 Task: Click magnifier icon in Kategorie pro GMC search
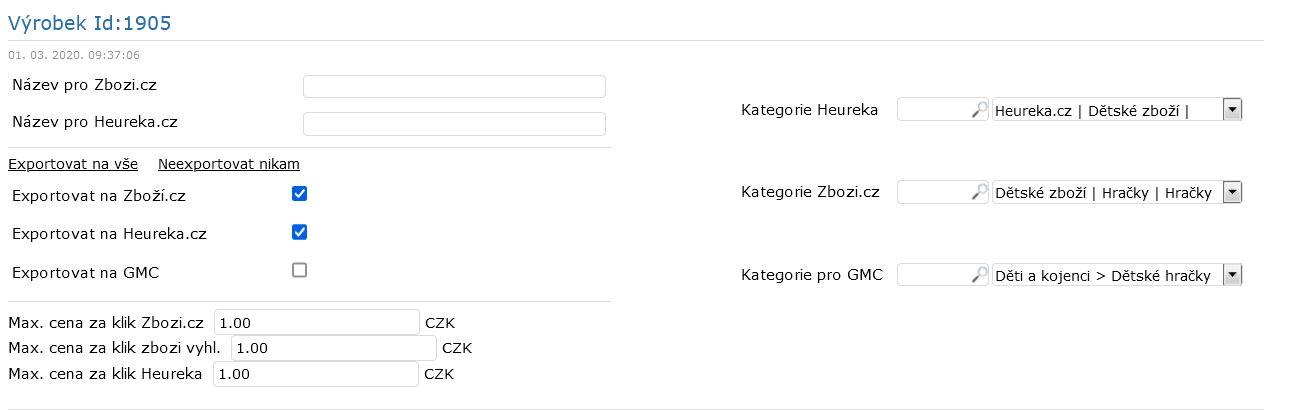[x=979, y=274]
